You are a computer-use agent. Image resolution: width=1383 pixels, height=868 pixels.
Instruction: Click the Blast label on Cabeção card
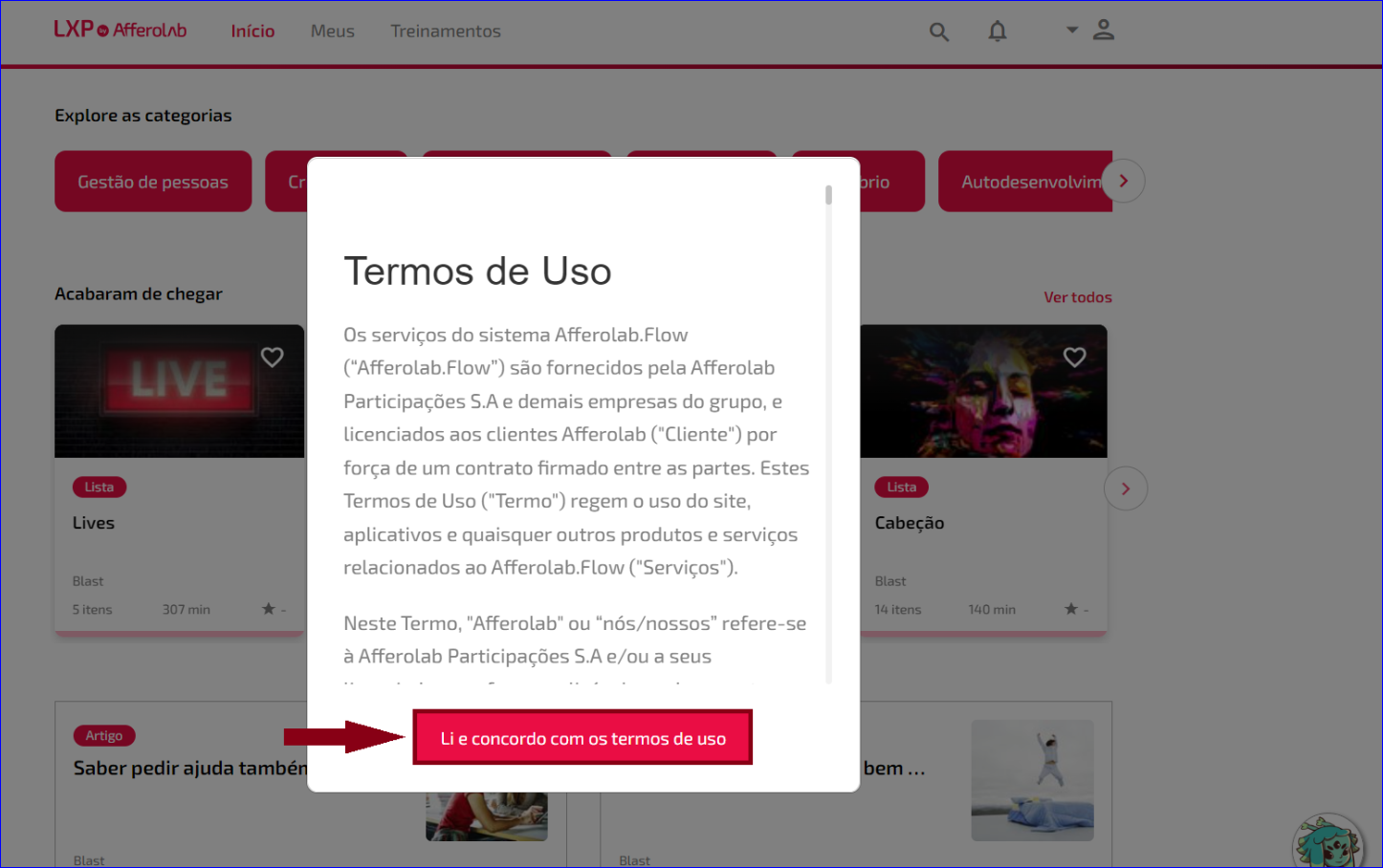(890, 581)
